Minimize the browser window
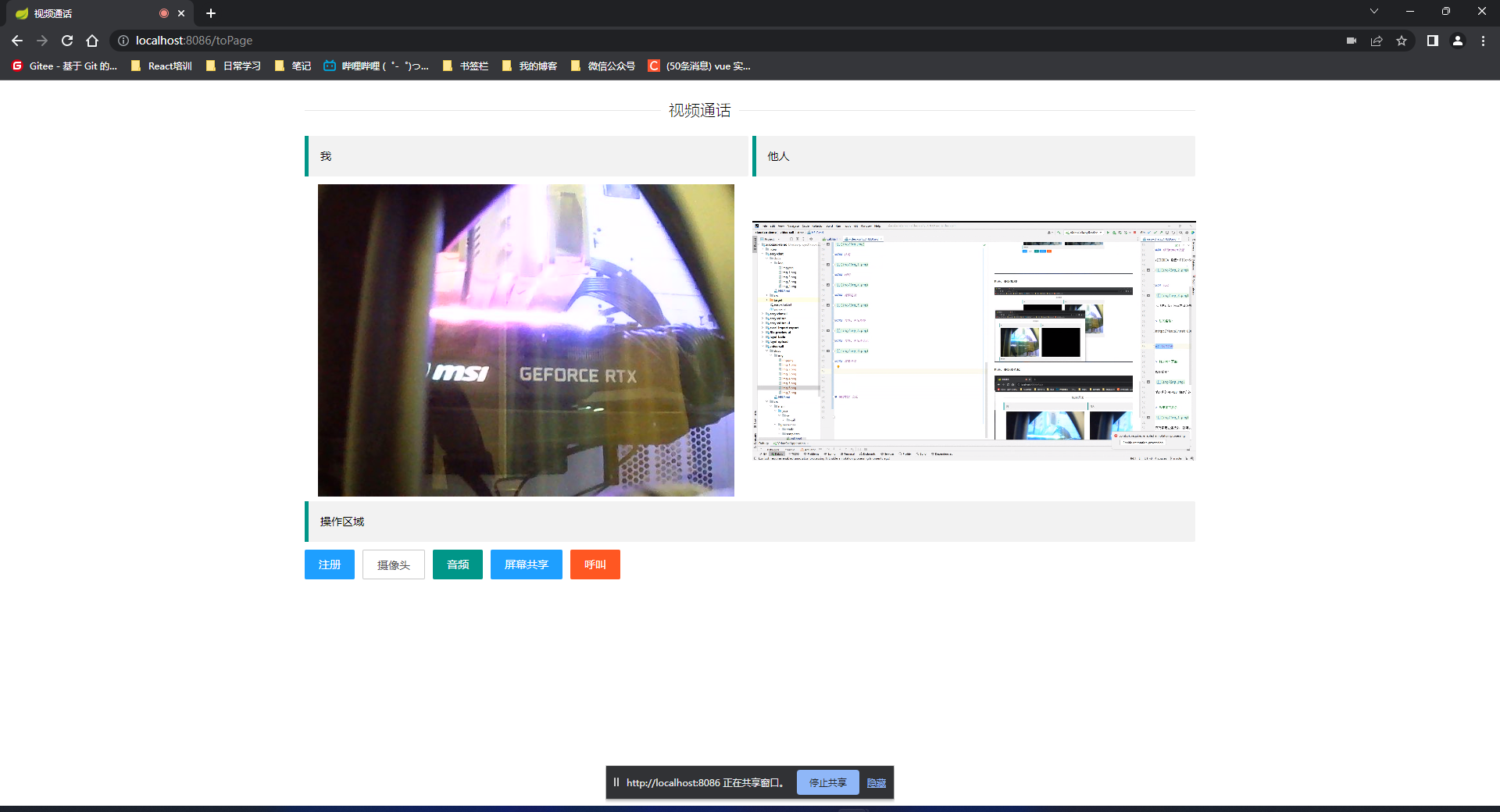This screenshot has width=1500, height=812. [1410, 11]
